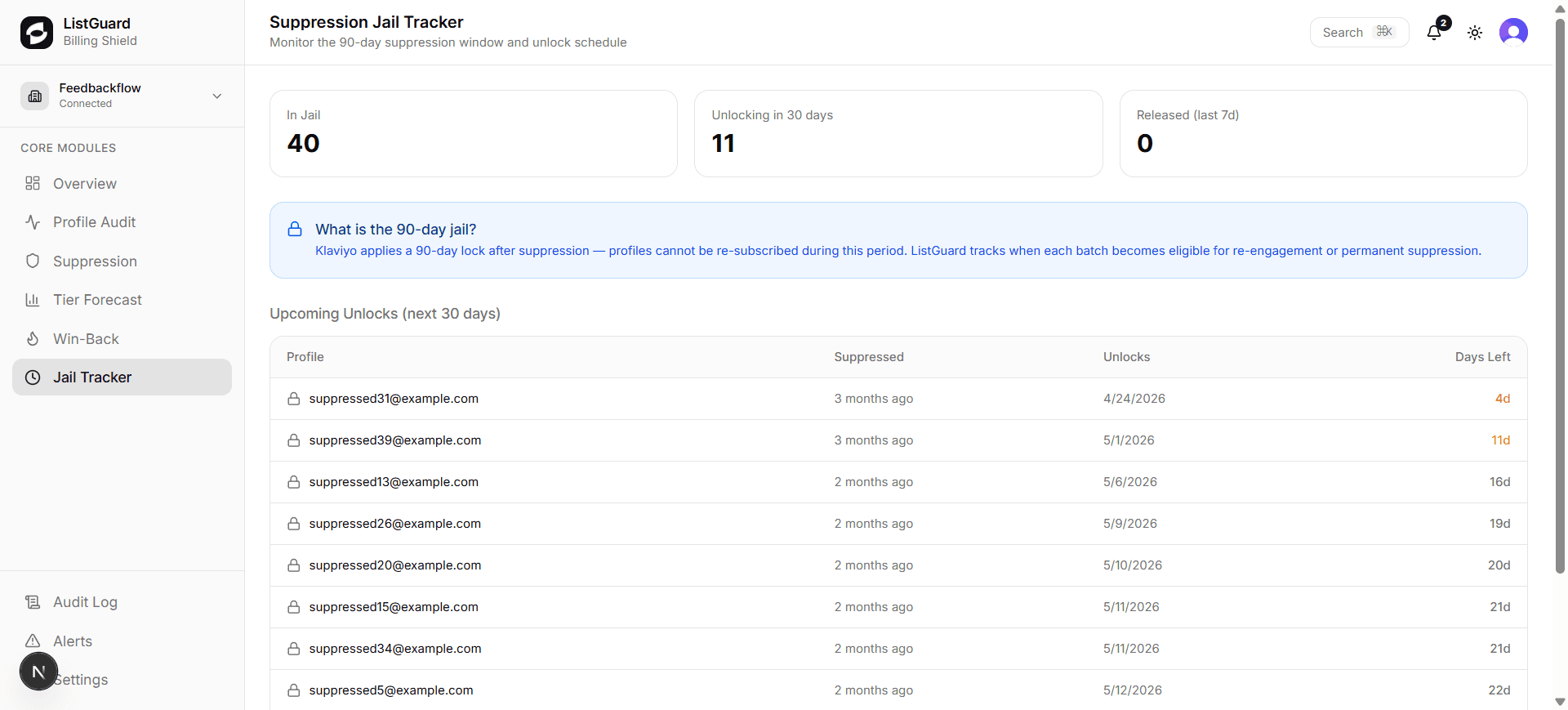Screen dimensions: 1568x710
Task: Click the round N badge button
Action: 38,672
